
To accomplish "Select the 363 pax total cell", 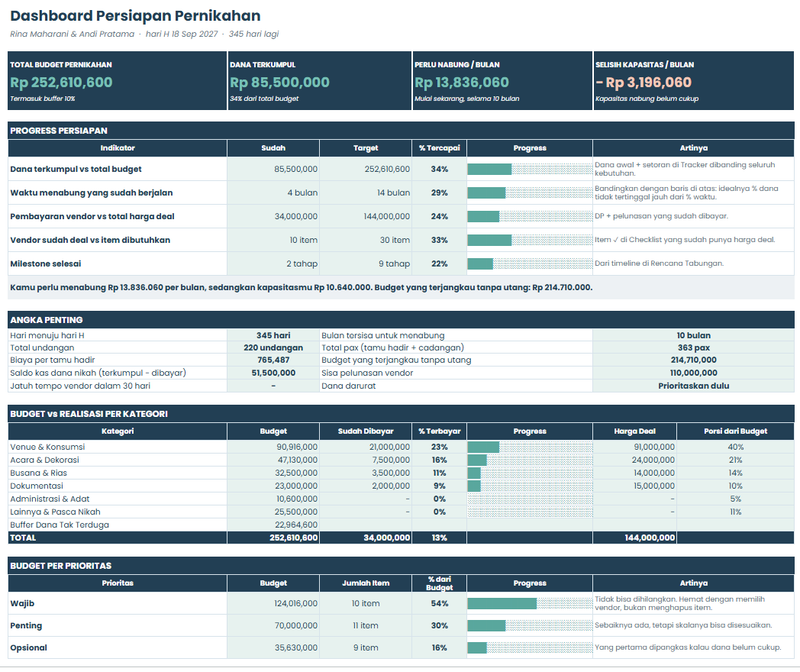I will click(x=693, y=347).
